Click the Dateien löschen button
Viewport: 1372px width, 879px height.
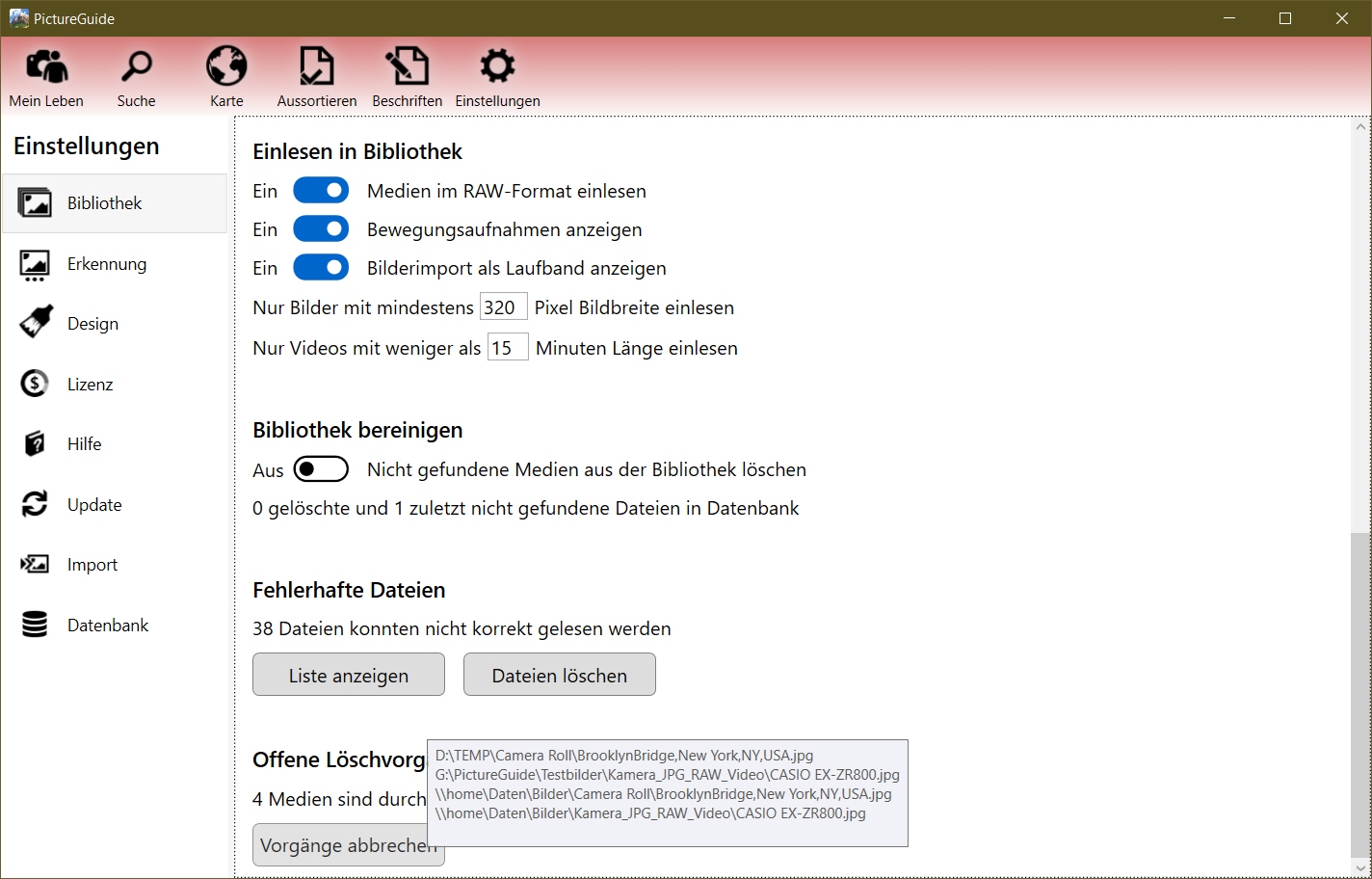point(560,675)
